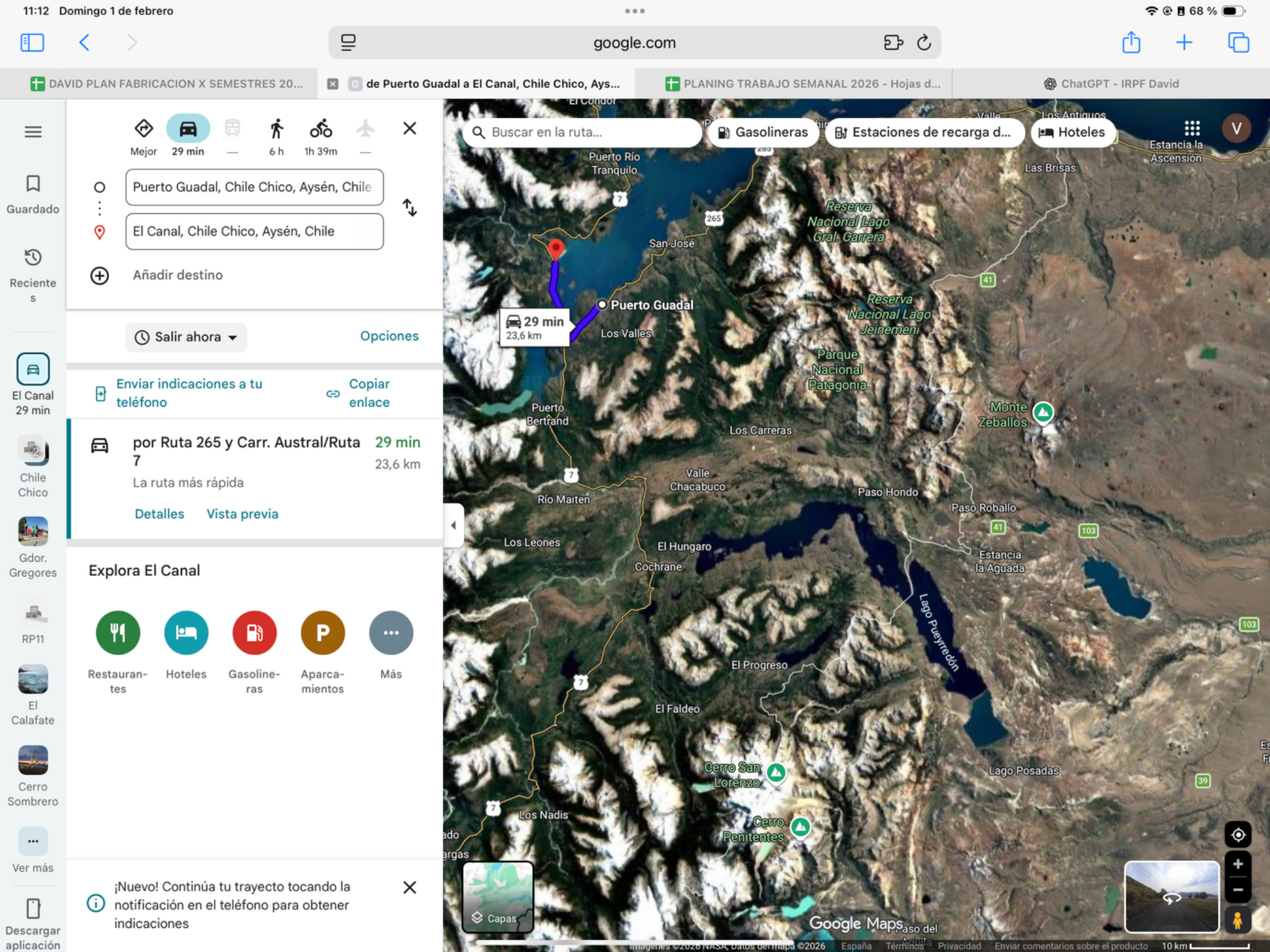Open Vista previa of the route
The image size is (1270, 952).
(242, 514)
